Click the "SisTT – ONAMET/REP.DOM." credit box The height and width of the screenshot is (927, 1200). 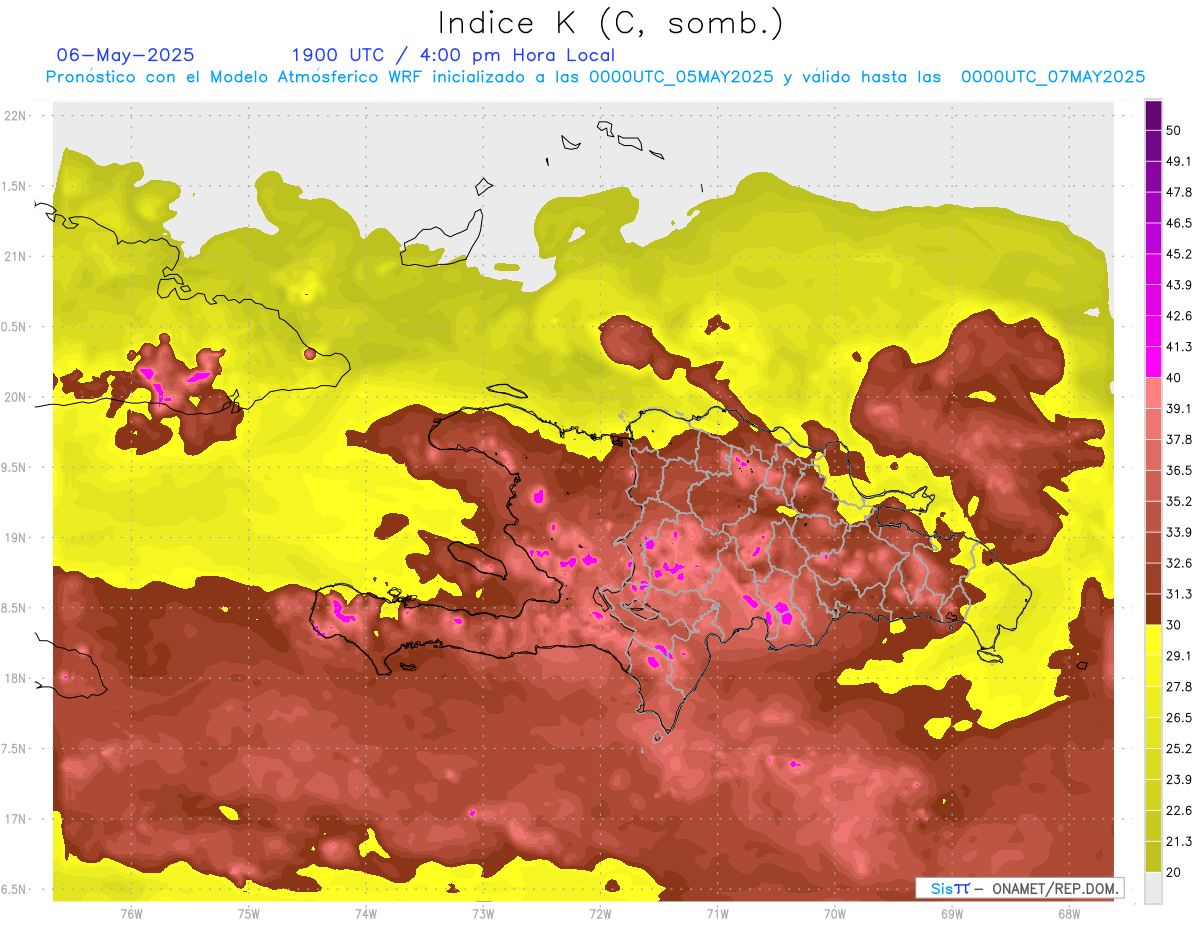point(1020,888)
